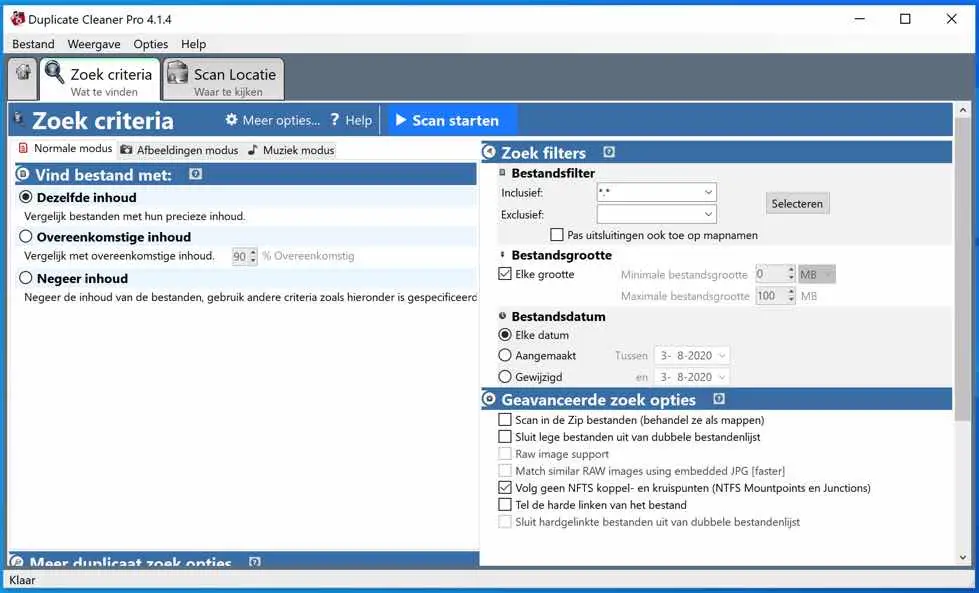979x593 pixels.
Task: Open the MB size unit dropdown
Action: [x=817, y=274]
